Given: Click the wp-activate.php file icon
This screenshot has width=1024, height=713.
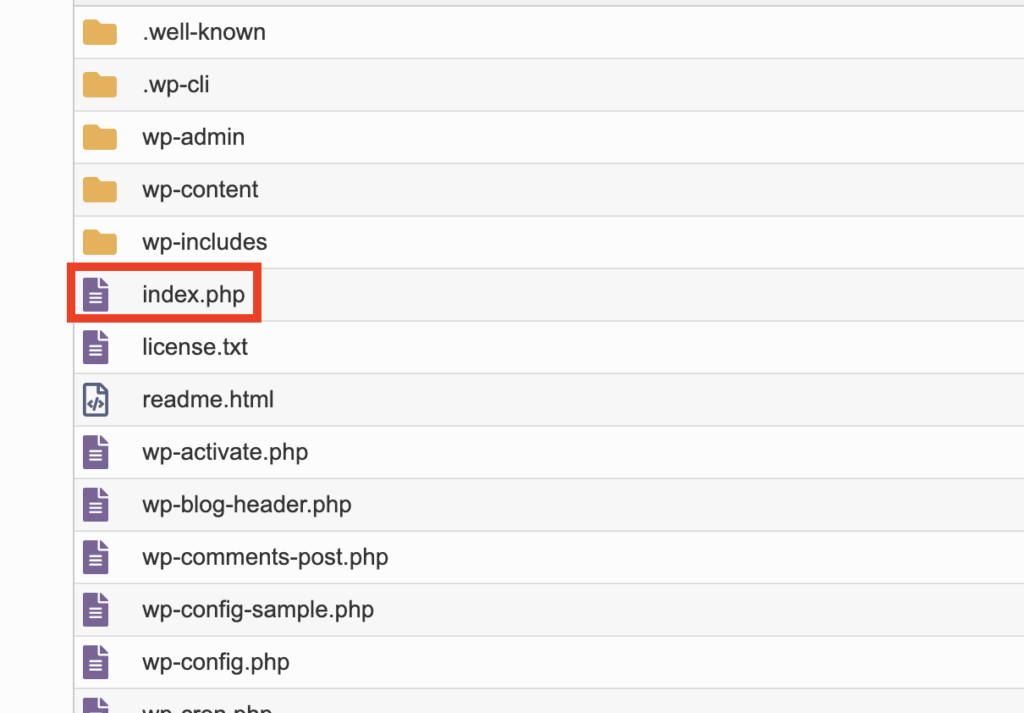Looking at the screenshot, I should (95, 452).
